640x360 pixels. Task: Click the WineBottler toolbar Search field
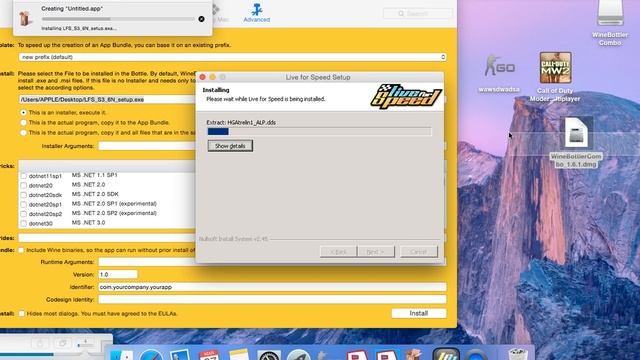point(418,13)
